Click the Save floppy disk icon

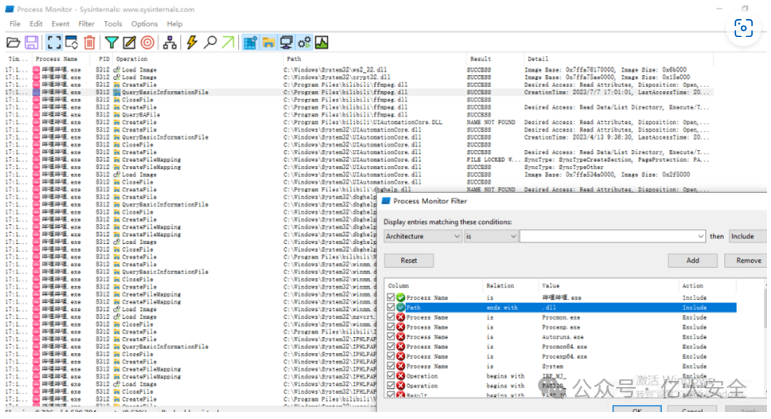pyautogui.click(x=31, y=42)
